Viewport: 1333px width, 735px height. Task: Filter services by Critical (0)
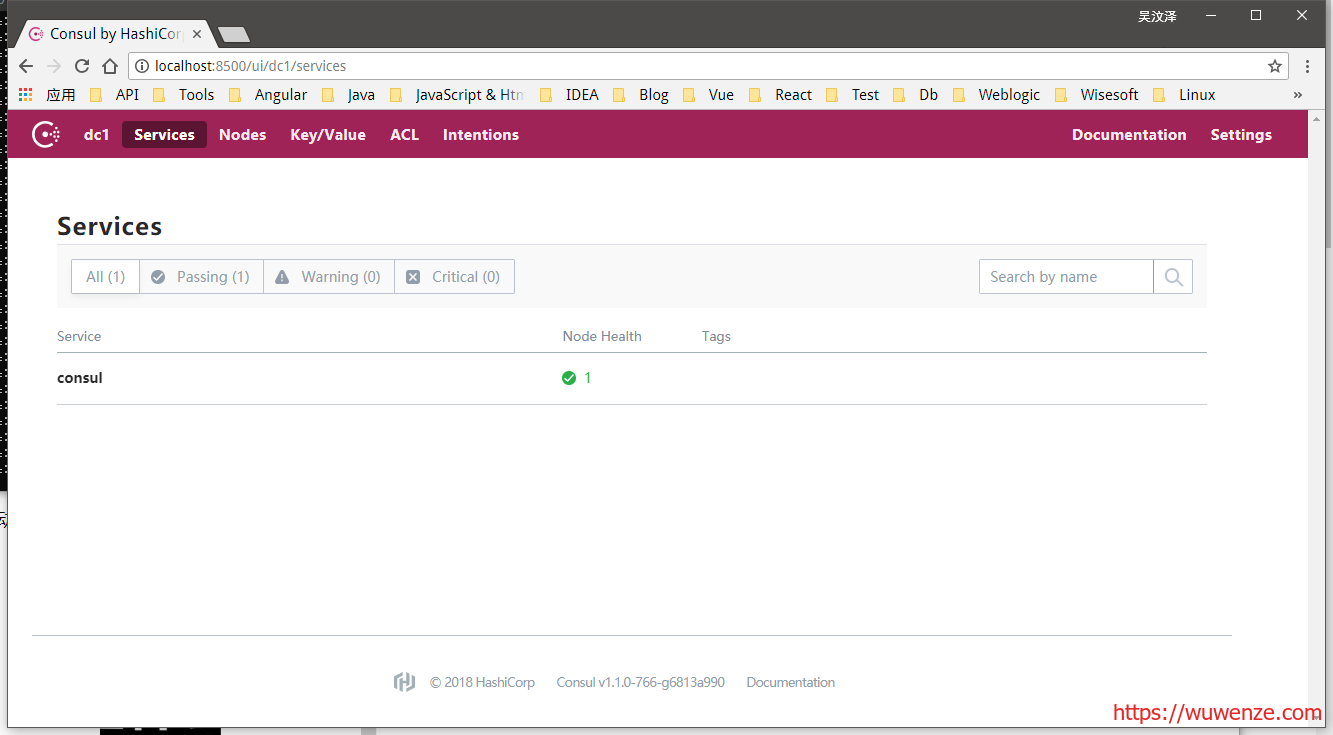click(454, 277)
